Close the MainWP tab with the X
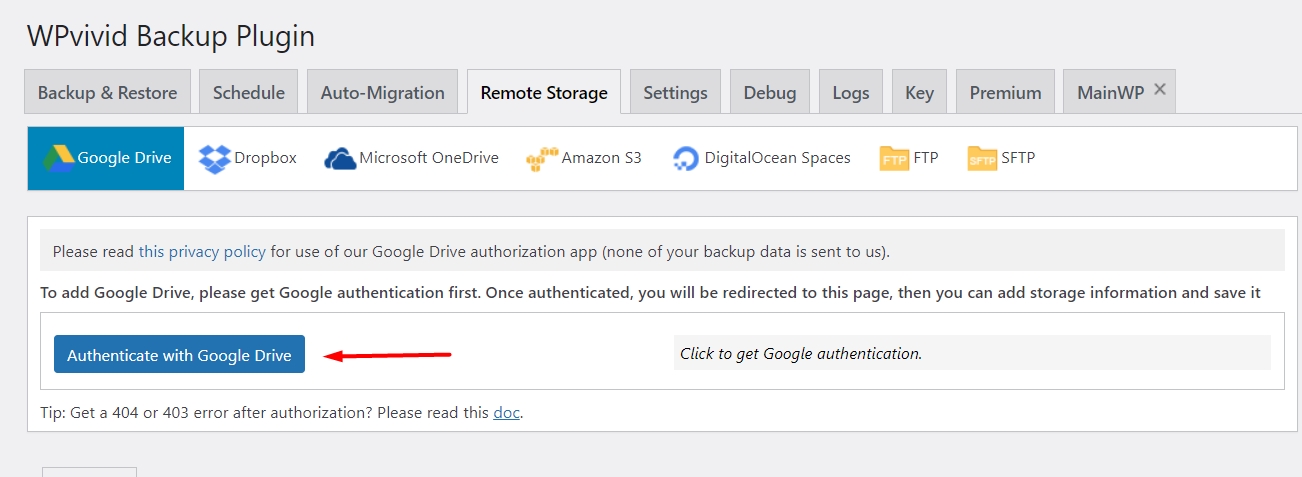The image size is (1302, 477). [x=1160, y=89]
